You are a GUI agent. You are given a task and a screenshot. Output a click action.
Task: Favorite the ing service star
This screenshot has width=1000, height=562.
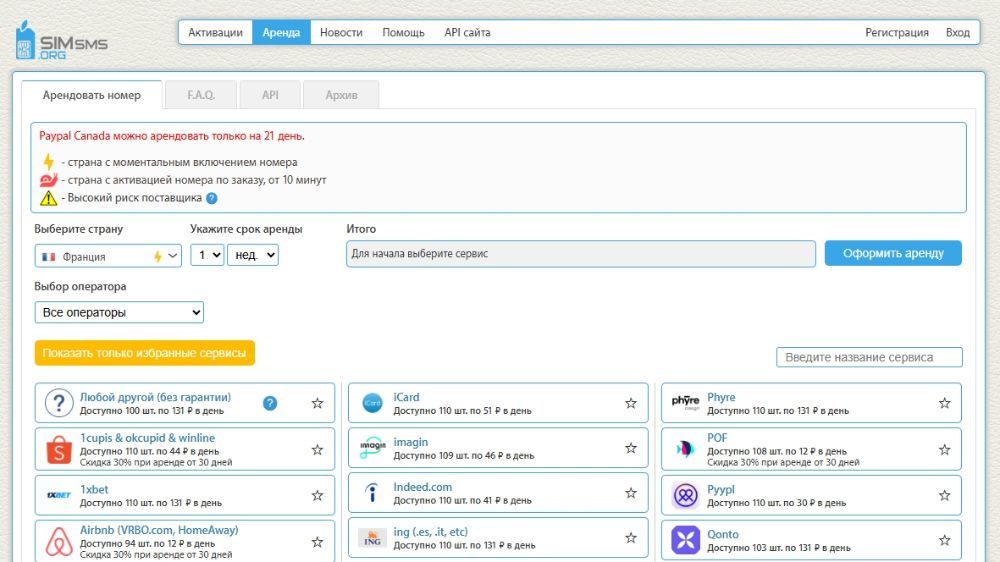pos(631,538)
